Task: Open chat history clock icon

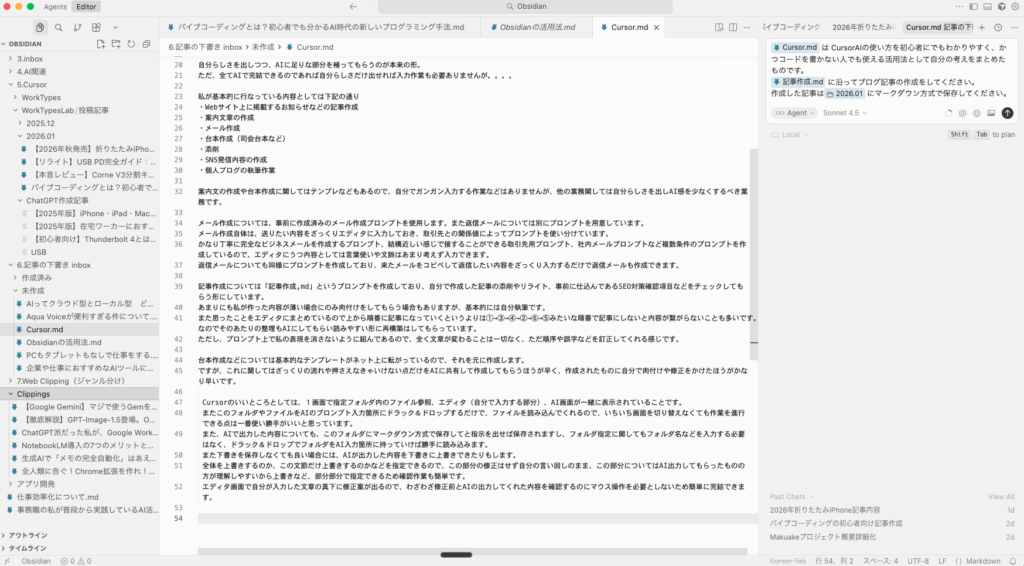Action: (997, 27)
